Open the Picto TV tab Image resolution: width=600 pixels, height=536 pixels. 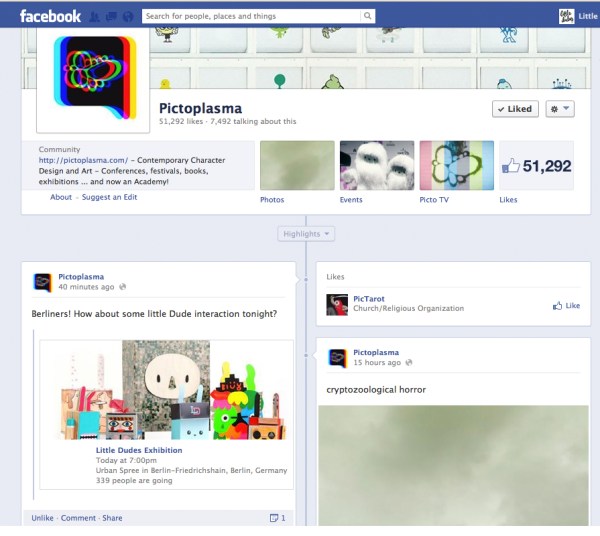[x=456, y=165]
